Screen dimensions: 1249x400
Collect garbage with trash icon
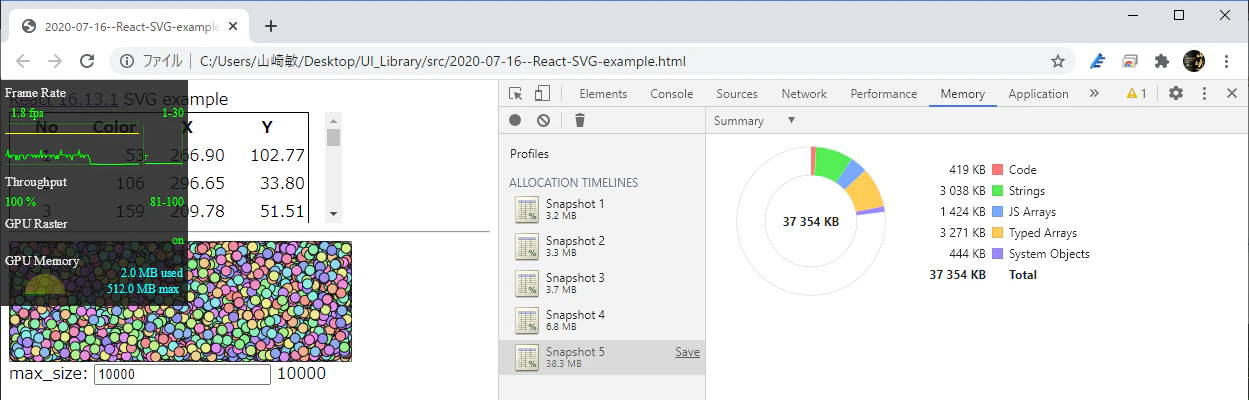click(x=580, y=120)
